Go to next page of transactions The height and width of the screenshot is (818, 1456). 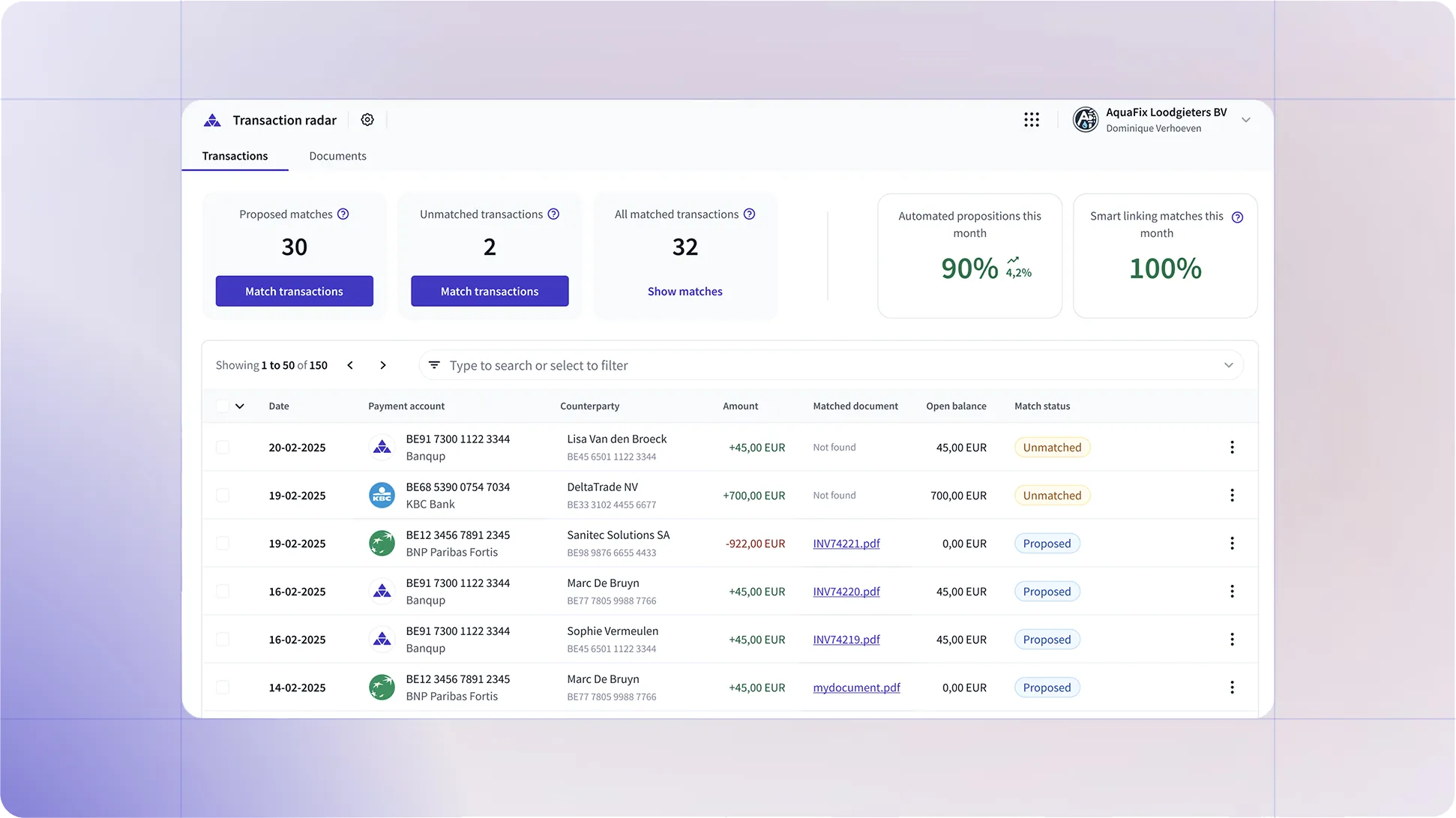(383, 365)
